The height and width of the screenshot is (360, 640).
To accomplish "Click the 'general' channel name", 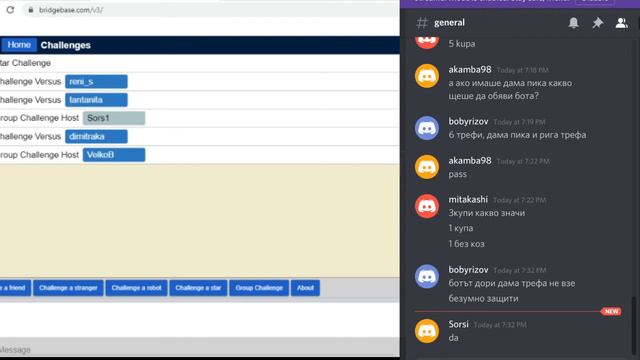I will 449,22.
